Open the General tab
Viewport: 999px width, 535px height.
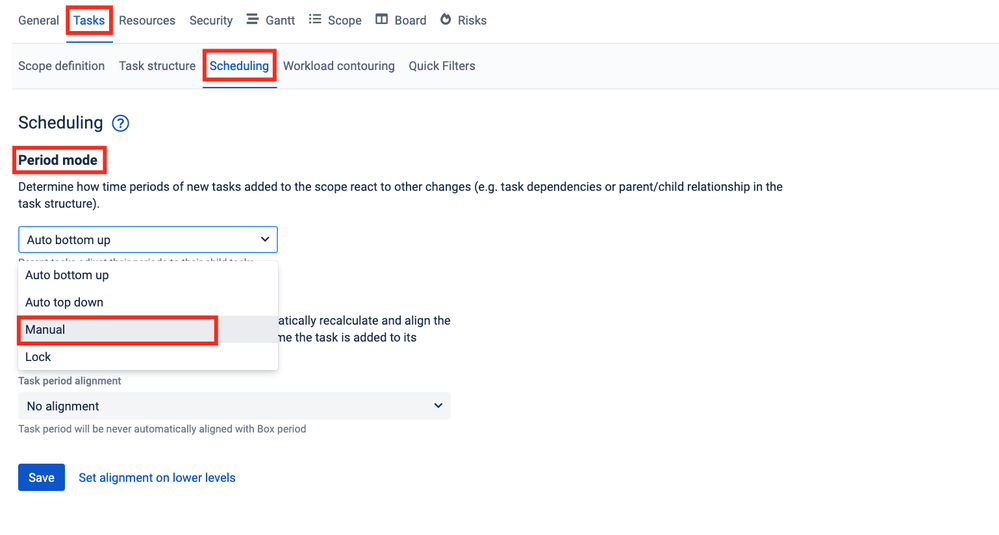pos(38,20)
